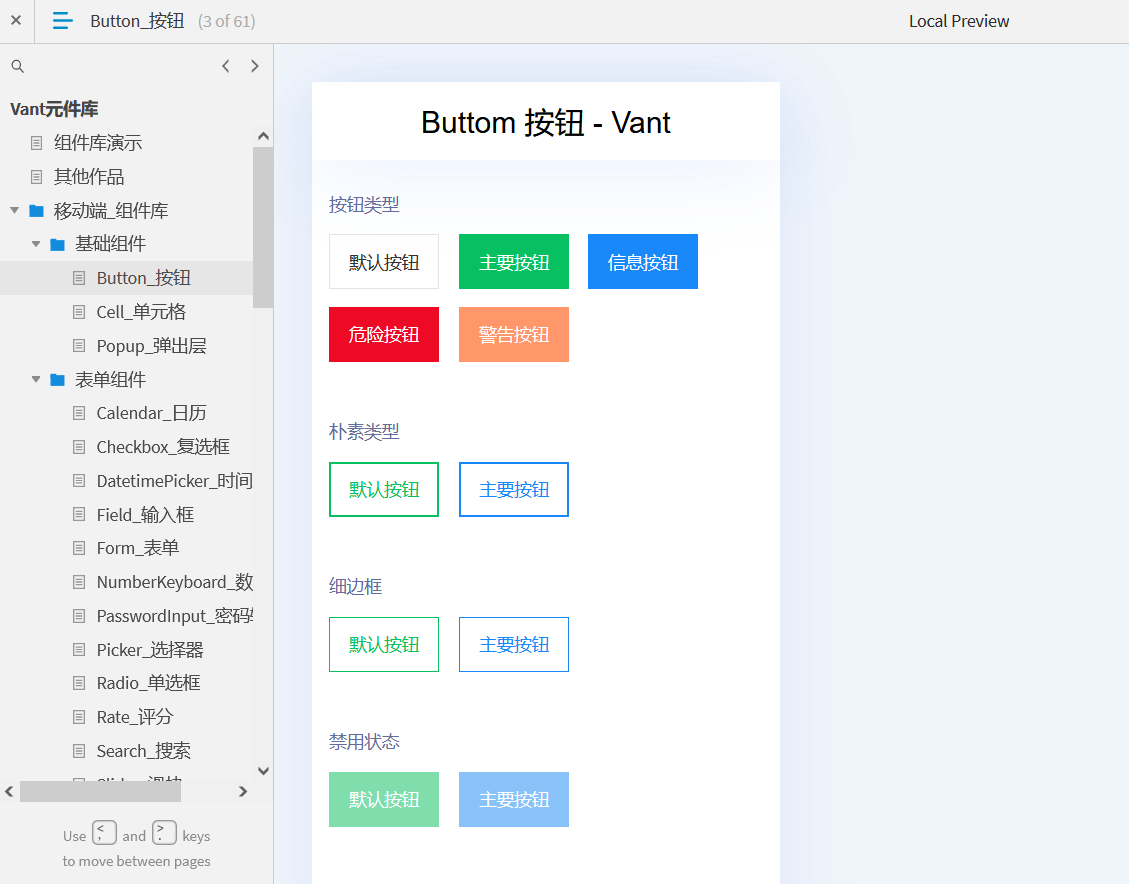Close the sitemap panel with the X icon
Image resolution: width=1129 pixels, height=884 pixels.
coord(16,20)
